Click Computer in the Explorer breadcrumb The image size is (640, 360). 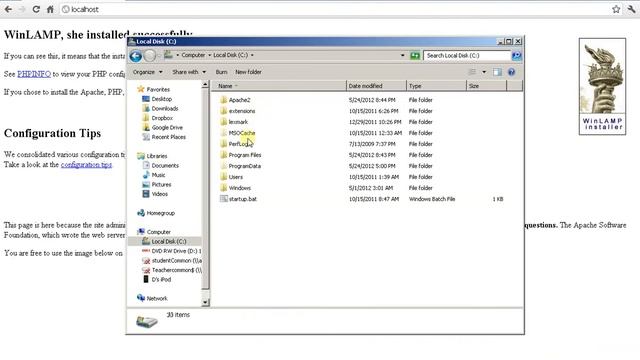(x=193, y=55)
